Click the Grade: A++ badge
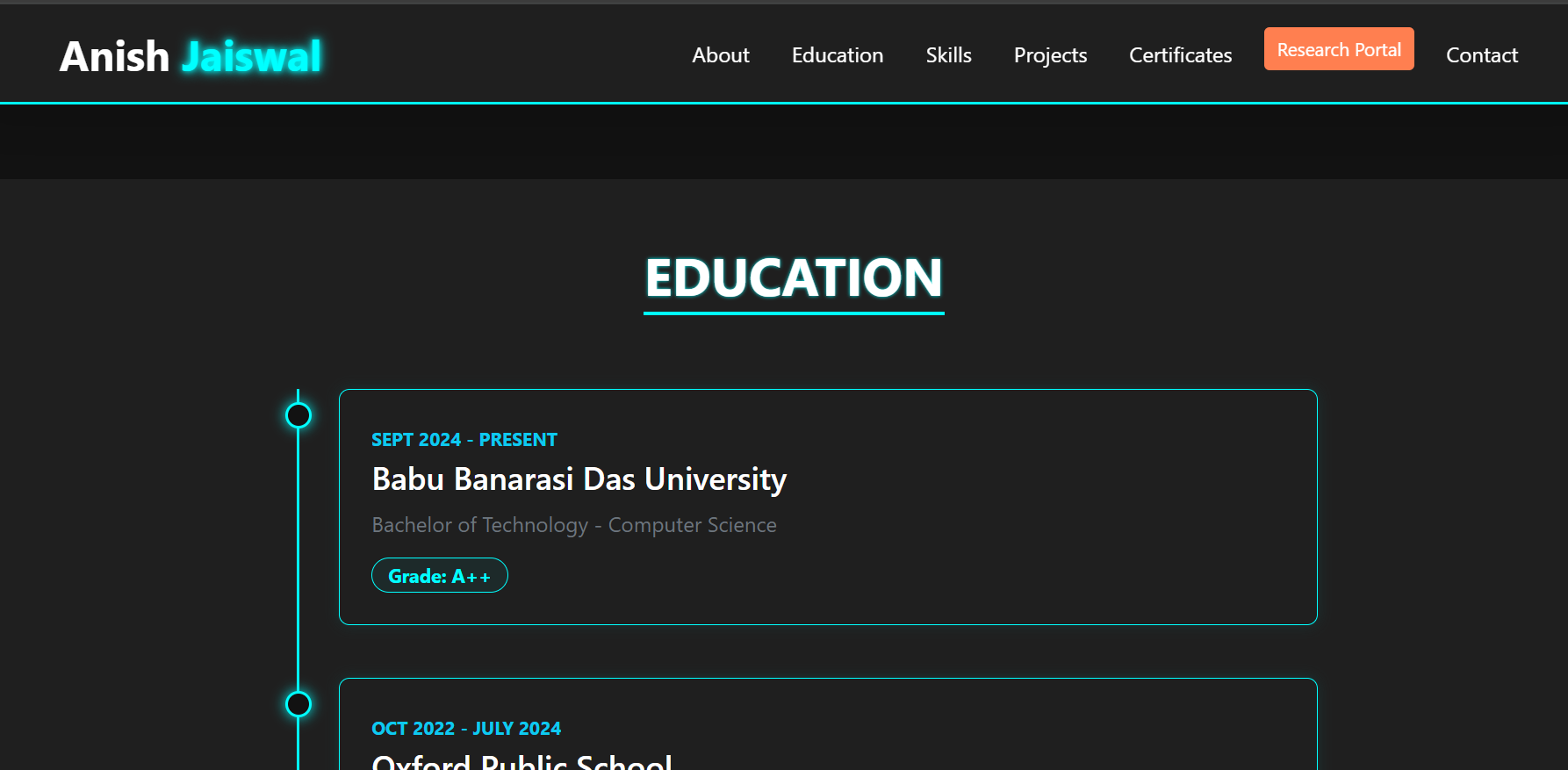The width and height of the screenshot is (1568, 770). [x=439, y=576]
